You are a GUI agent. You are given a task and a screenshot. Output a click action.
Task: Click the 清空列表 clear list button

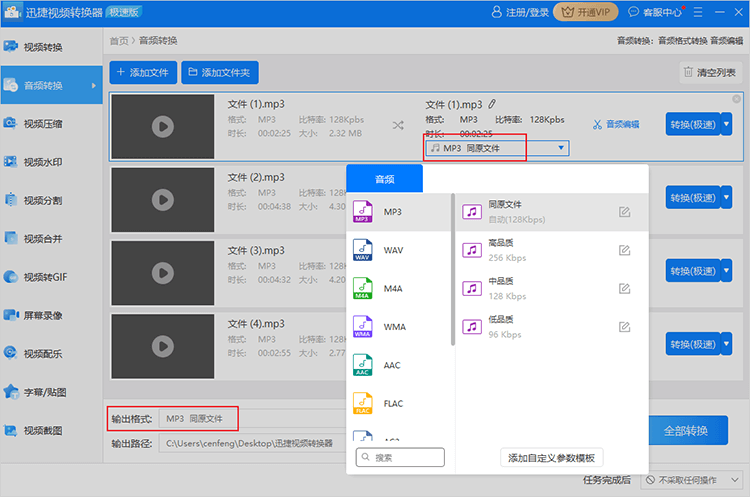tap(710, 73)
